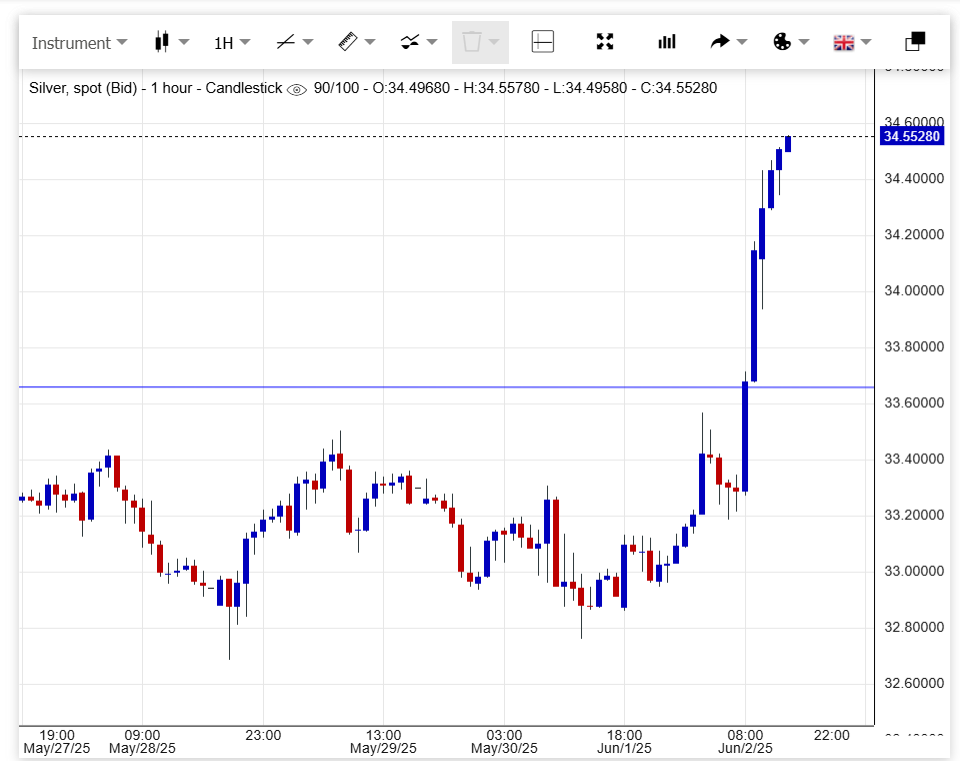The width and height of the screenshot is (960, 761).
Task: Open the indicators tool icon
Action: pyautogui.click(x=409, y=42)
